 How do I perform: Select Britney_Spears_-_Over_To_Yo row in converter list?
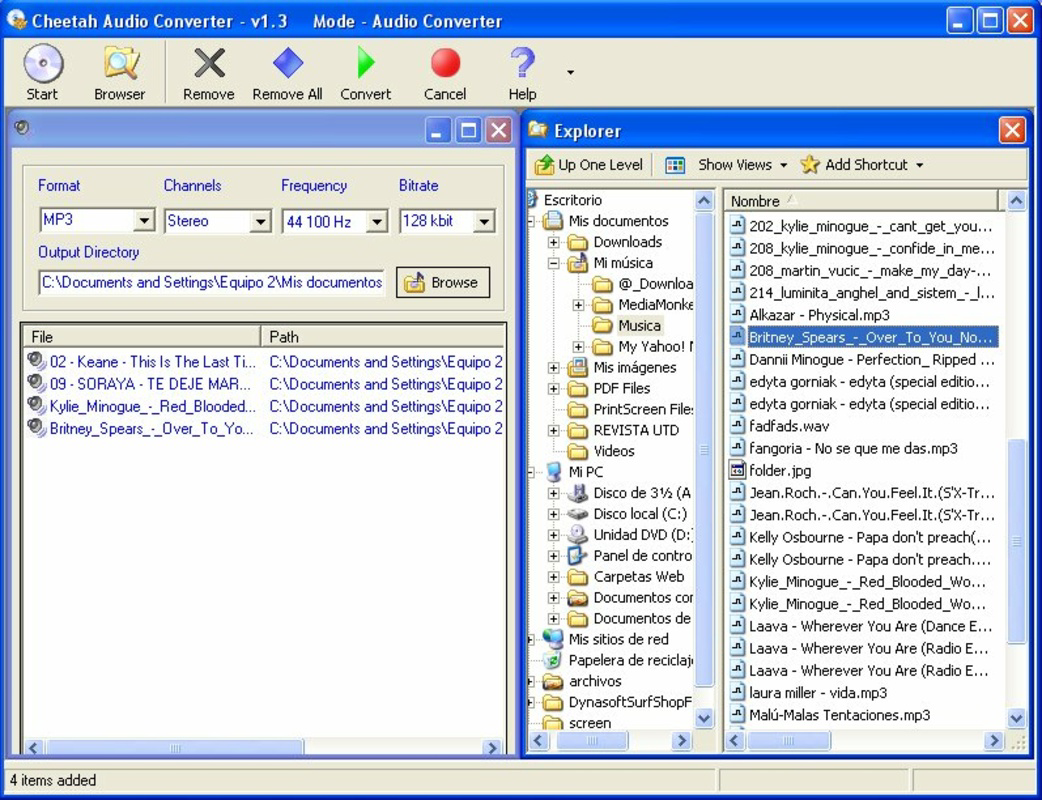(x=264, y=429)
